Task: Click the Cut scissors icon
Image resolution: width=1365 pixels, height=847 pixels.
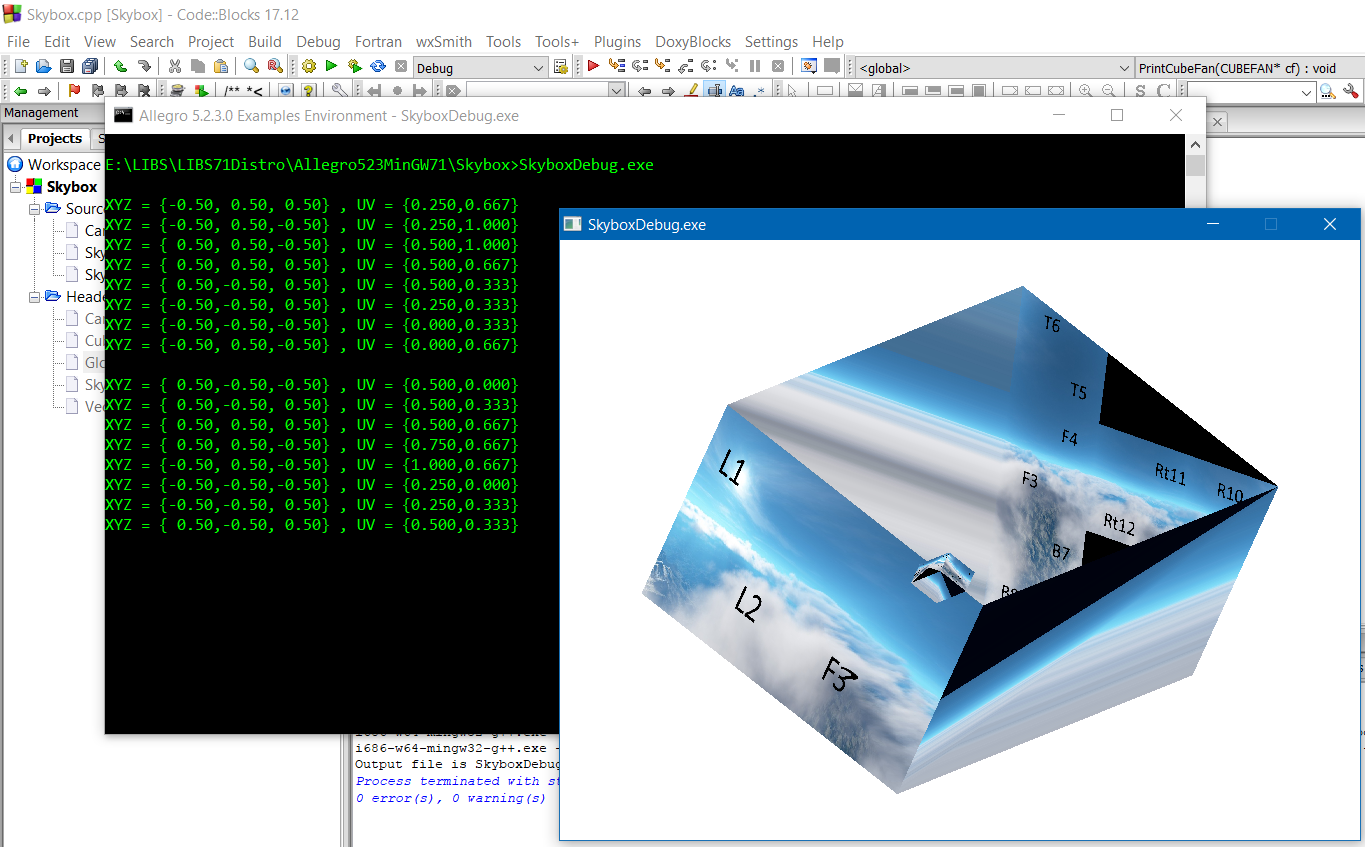Action: click(x=175, y=67)
